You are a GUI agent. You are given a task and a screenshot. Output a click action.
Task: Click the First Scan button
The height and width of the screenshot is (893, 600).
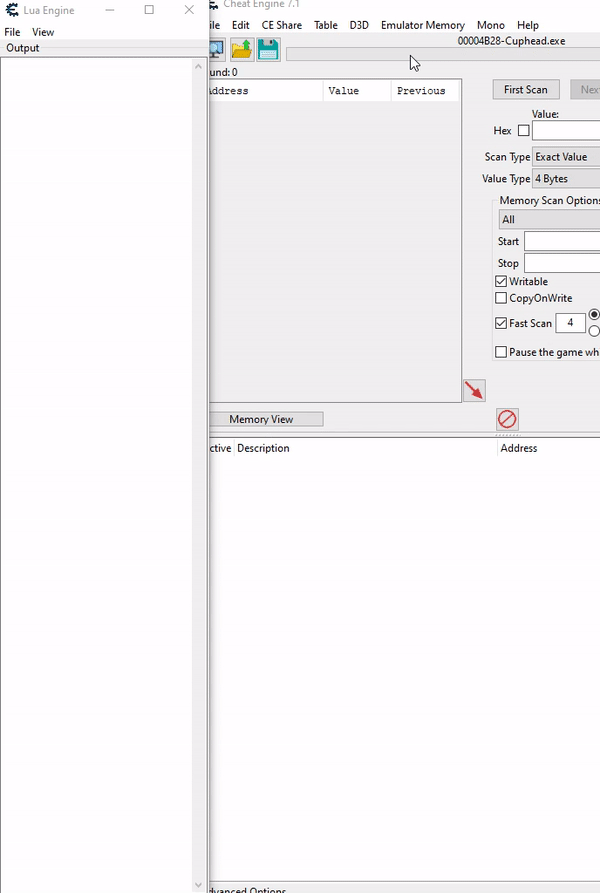click(x=526, y=89)
